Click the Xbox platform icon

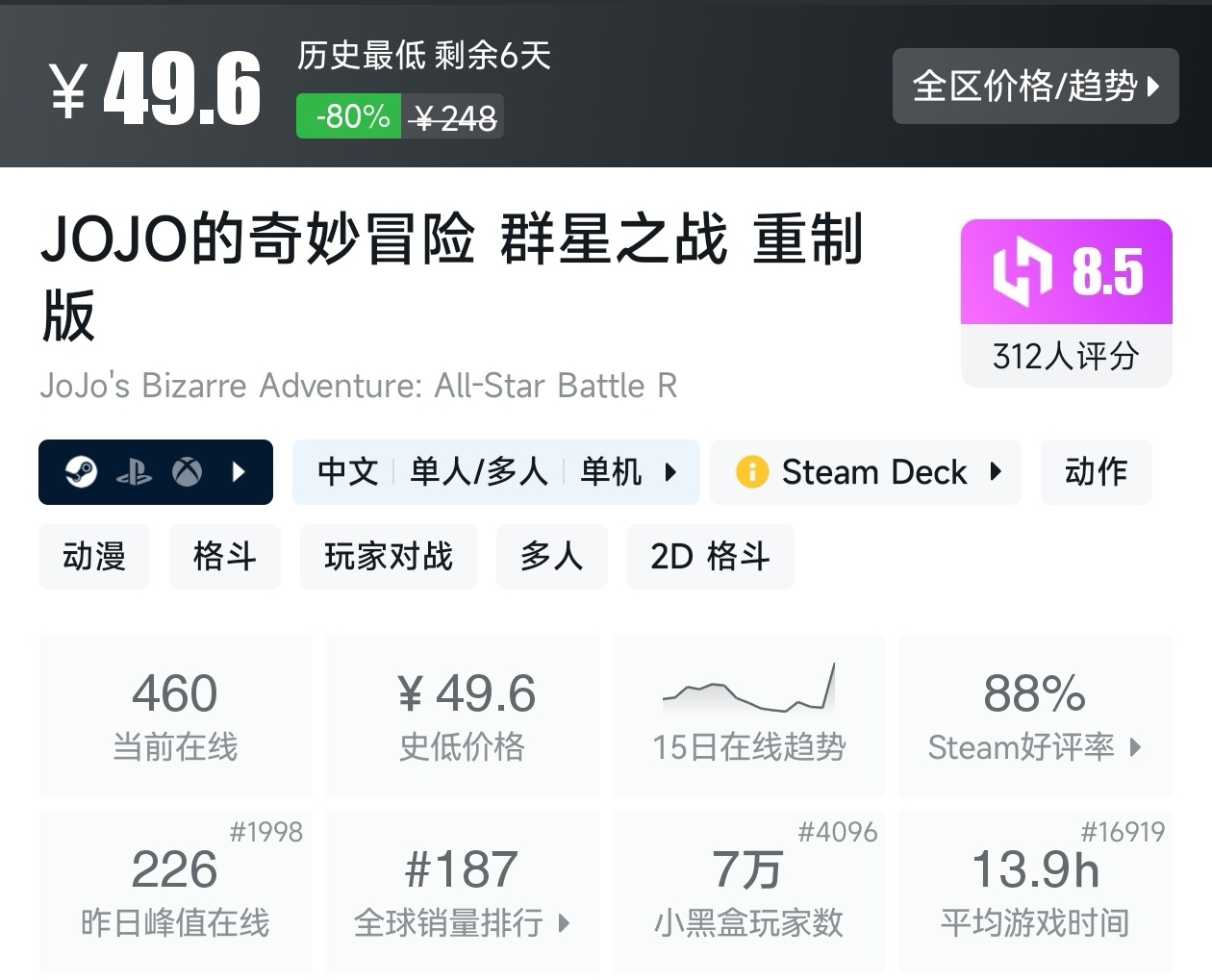(x=187, y=472)
